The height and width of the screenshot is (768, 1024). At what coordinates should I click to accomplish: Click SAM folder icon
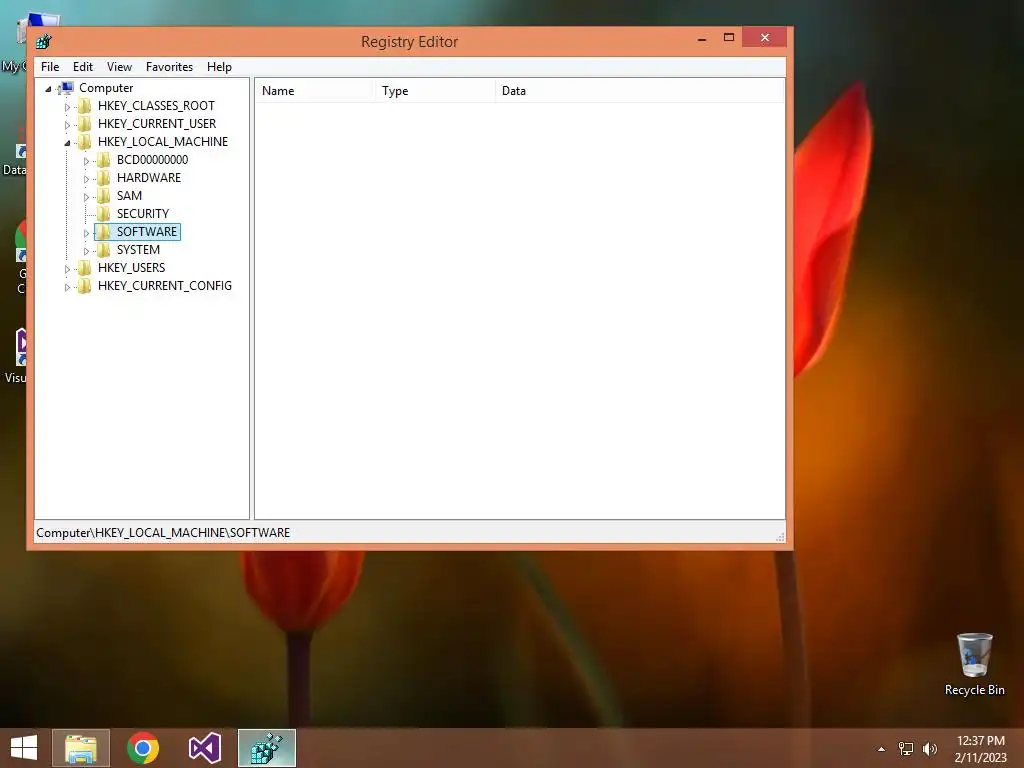(x=103, y=196)
